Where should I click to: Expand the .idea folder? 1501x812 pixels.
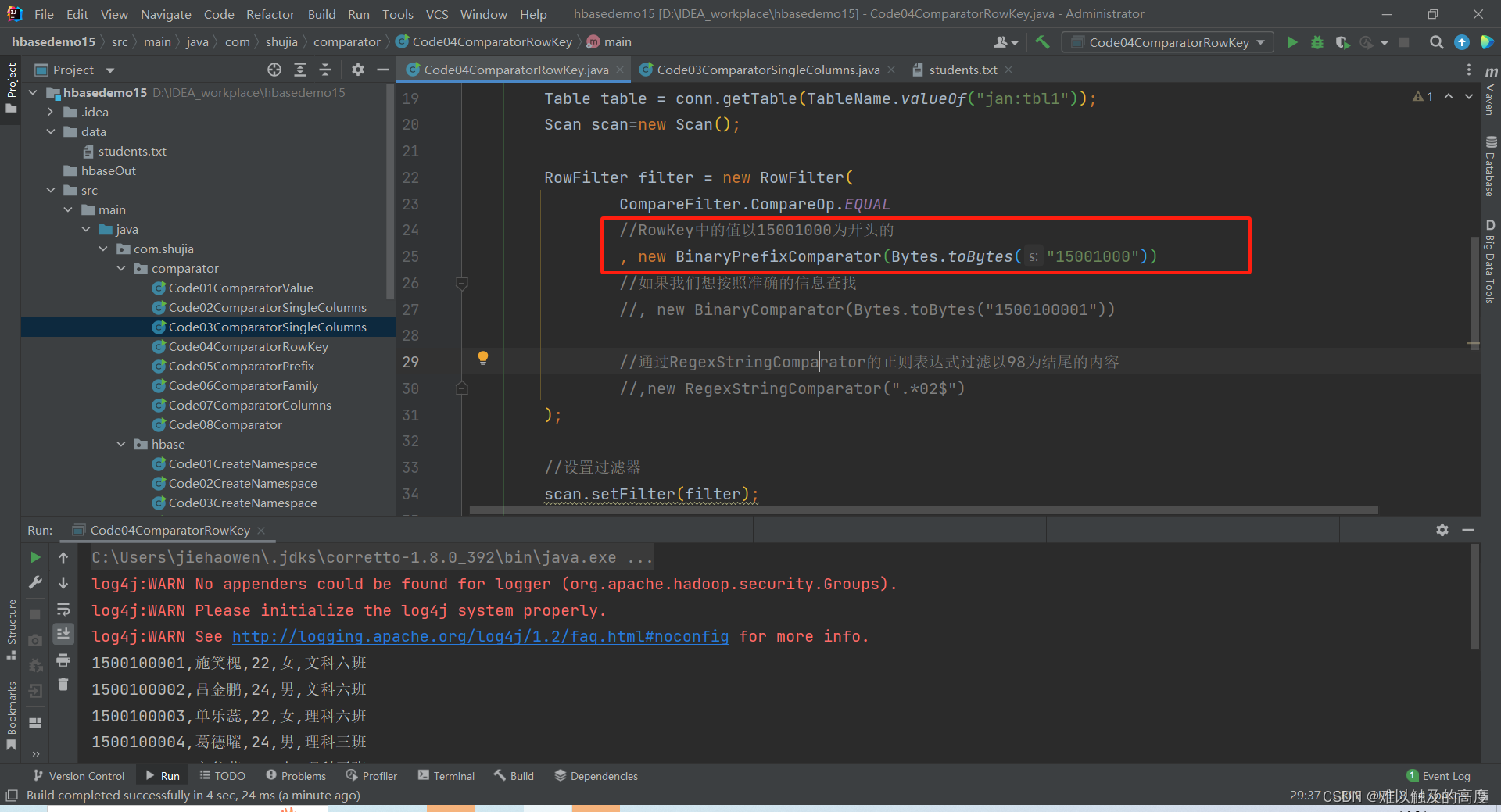tap(51, 112)
